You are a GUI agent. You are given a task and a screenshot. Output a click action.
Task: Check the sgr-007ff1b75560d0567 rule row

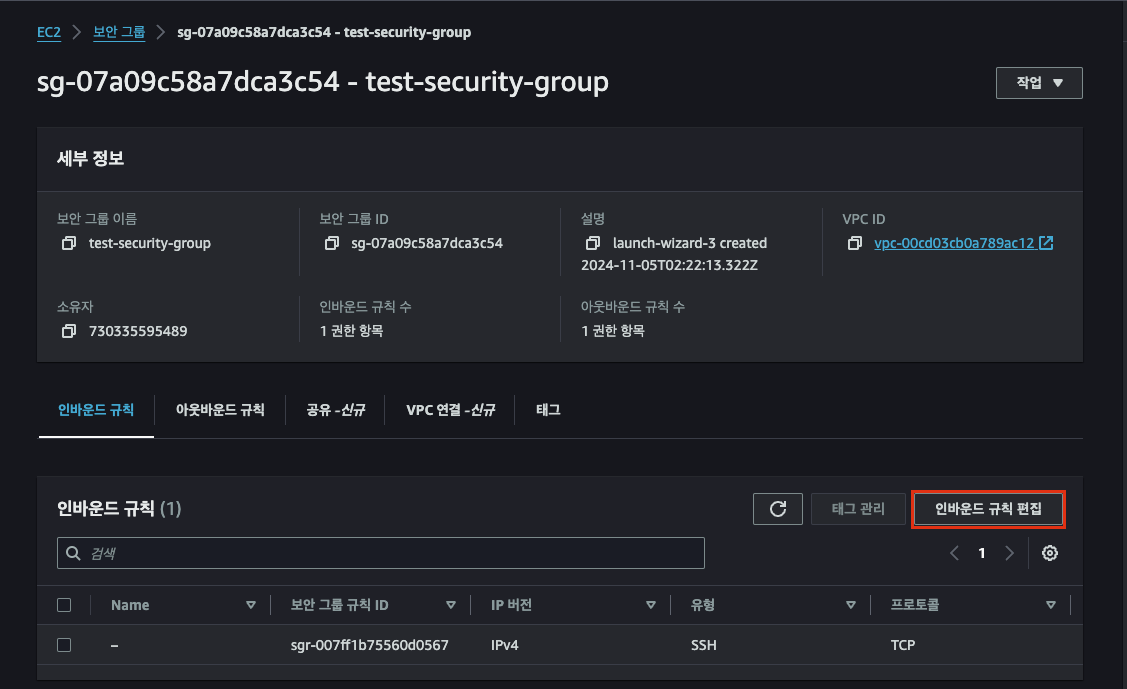coord(65,645)
